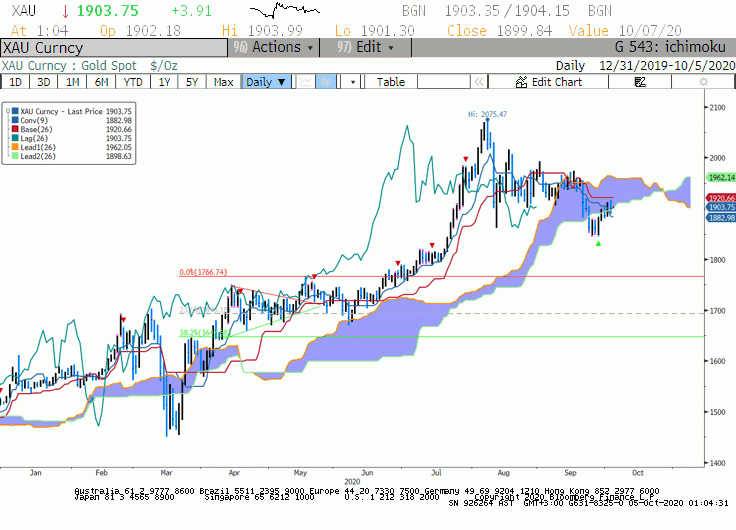This screenshot has width=736, height=530.
Task: Click the 1962.14 green axis price tag
Action: click(721, 177)
